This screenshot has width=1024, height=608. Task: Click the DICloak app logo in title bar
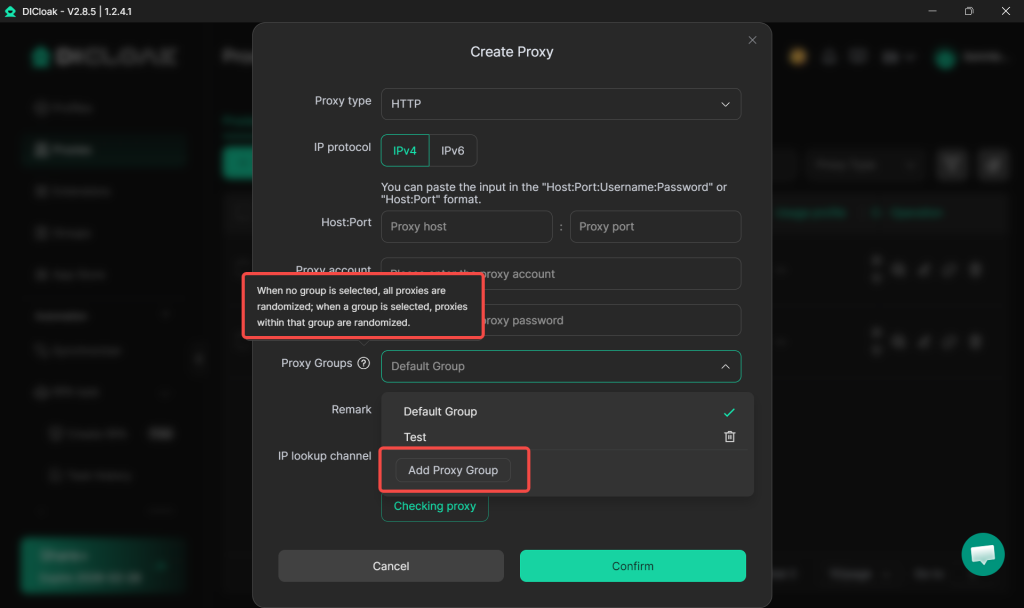tap(10, 11)
